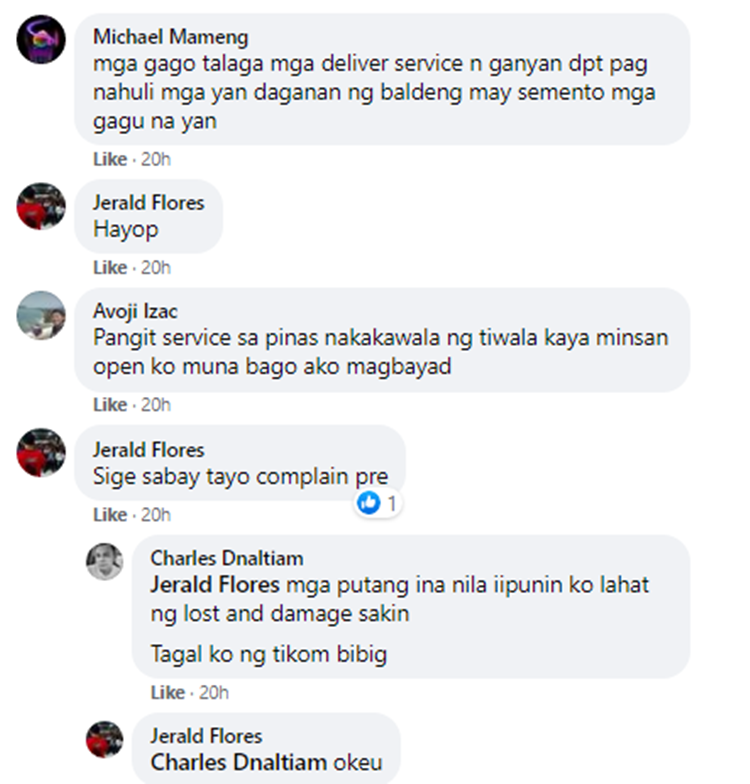Viewport: 750px width, 784px height.
Task: Click Jerald Flores avatar beside complain comment
Action: 41,452
